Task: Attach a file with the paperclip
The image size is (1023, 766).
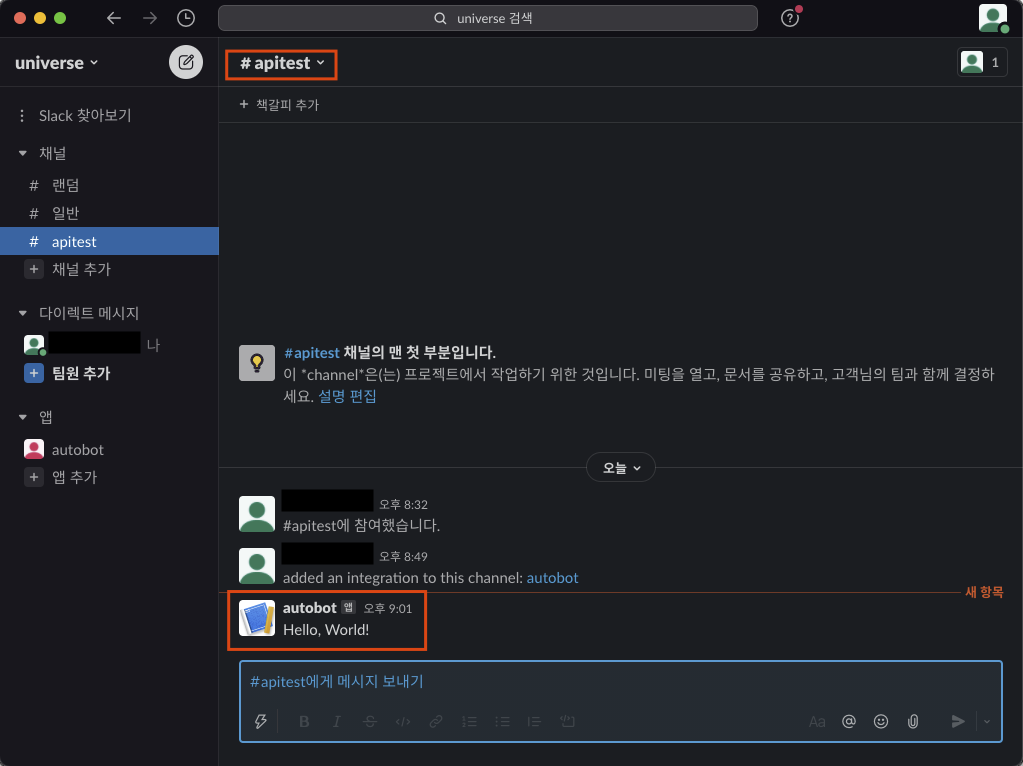Action: 913,721
